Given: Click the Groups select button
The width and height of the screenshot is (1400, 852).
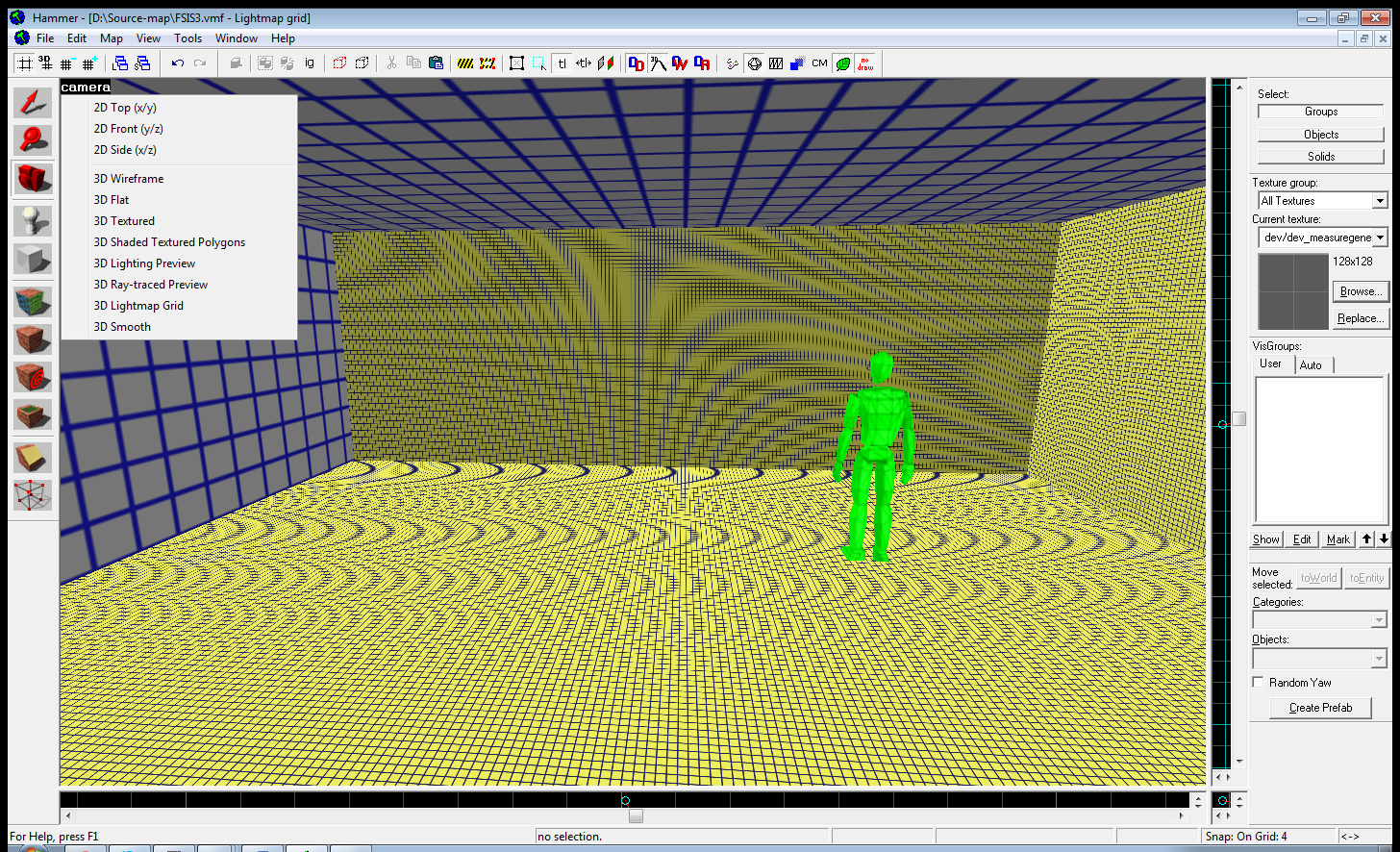Looking at the screenshot, I should (1321, 112).
